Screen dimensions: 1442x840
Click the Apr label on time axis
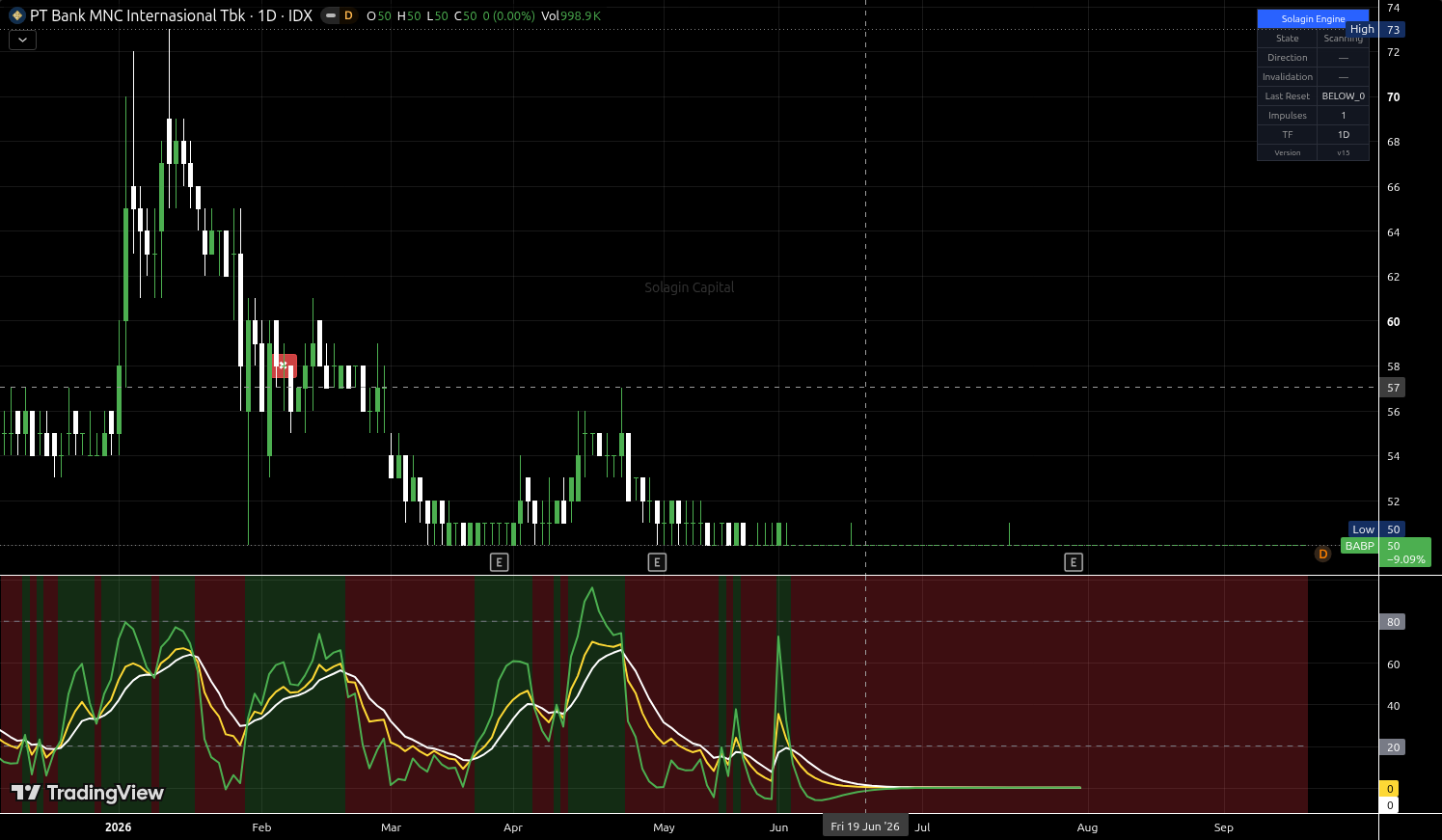(513, 827)
